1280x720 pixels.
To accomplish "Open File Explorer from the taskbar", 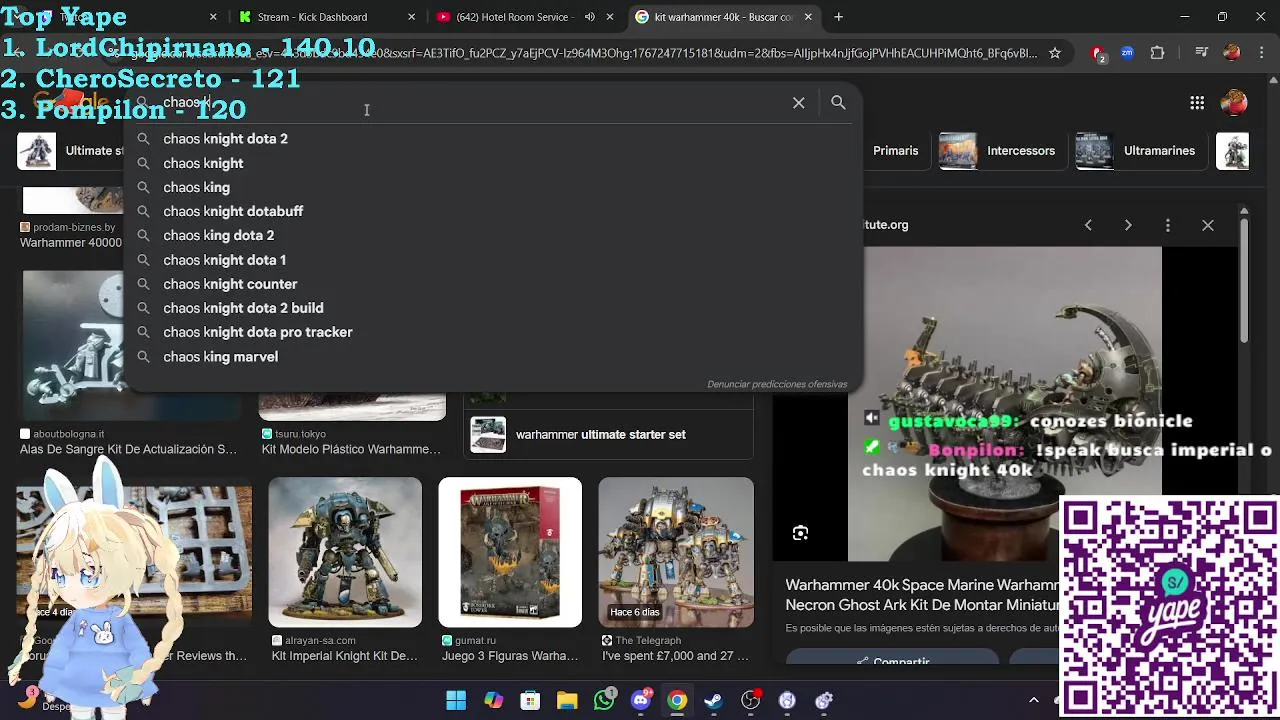I will pos(567,700).
